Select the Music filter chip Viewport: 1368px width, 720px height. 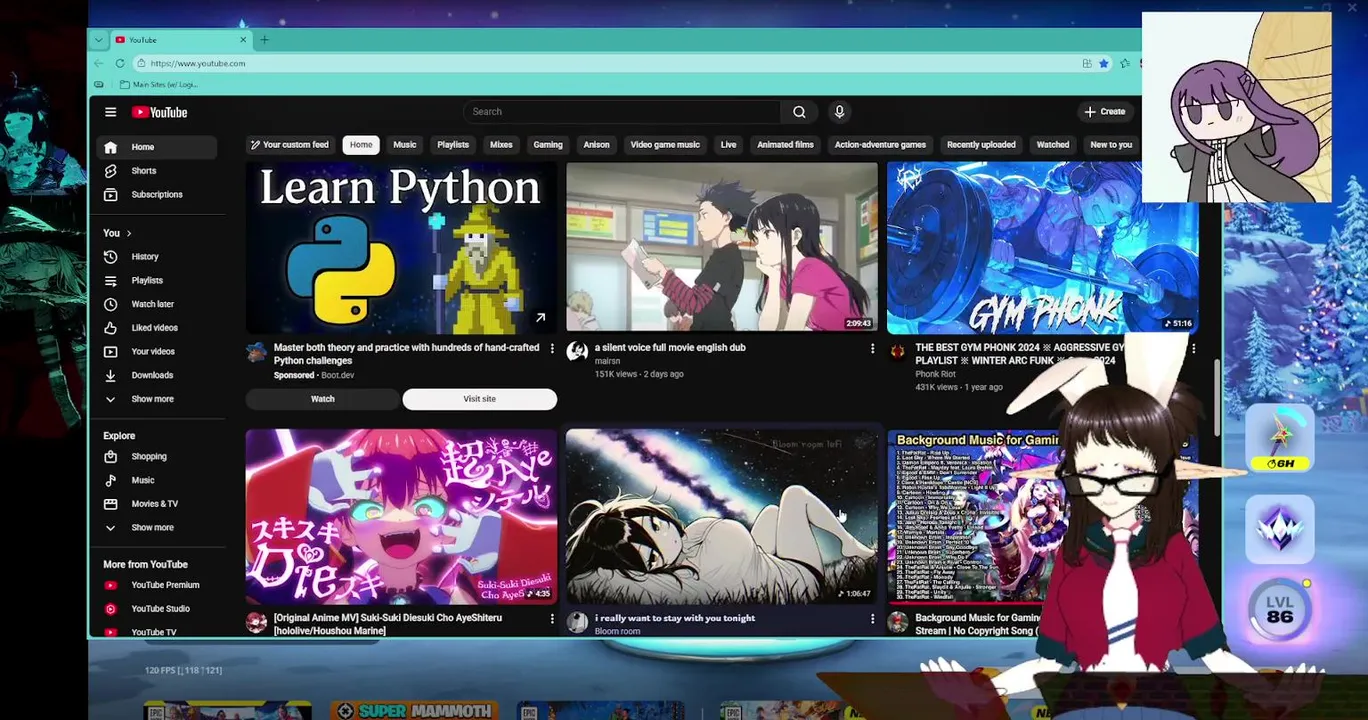tap(405, 145)
